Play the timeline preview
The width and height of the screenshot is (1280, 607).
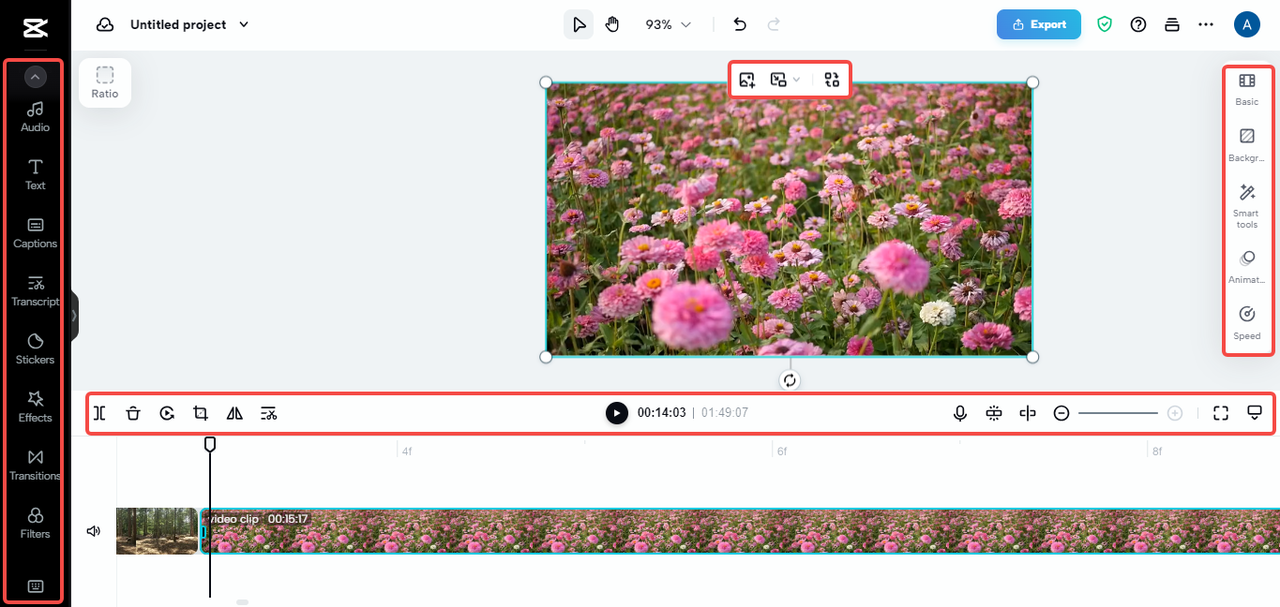pos(617,413)
